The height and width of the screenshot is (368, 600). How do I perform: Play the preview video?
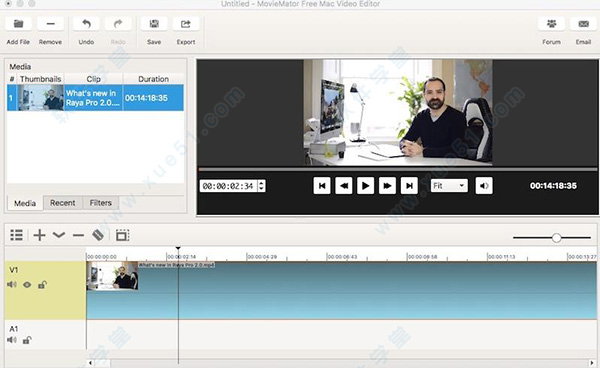[x=365, y=186]
